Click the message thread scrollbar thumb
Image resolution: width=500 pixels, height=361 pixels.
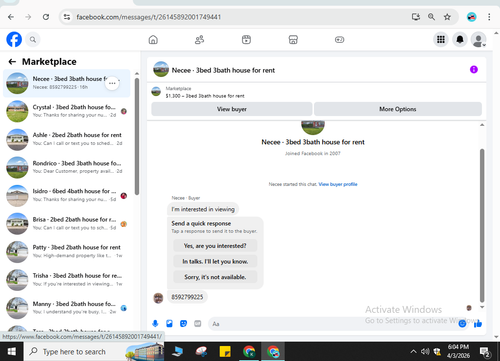tap(482, 226)
